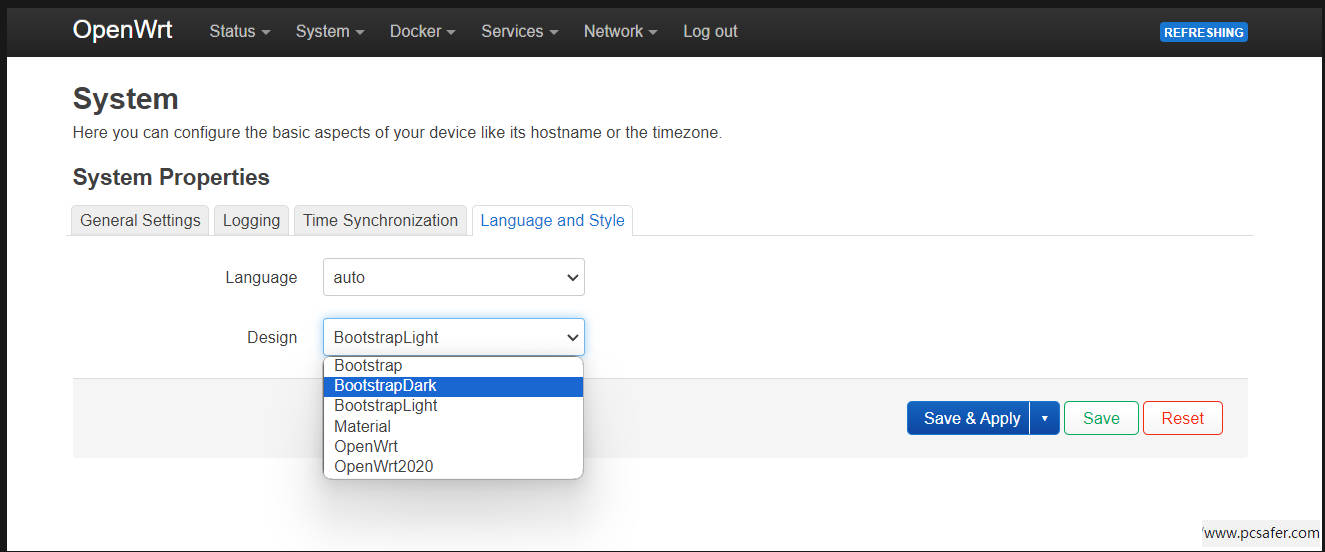
Task: Switch to Time Synchronization tab
Action: coord(380,220)
